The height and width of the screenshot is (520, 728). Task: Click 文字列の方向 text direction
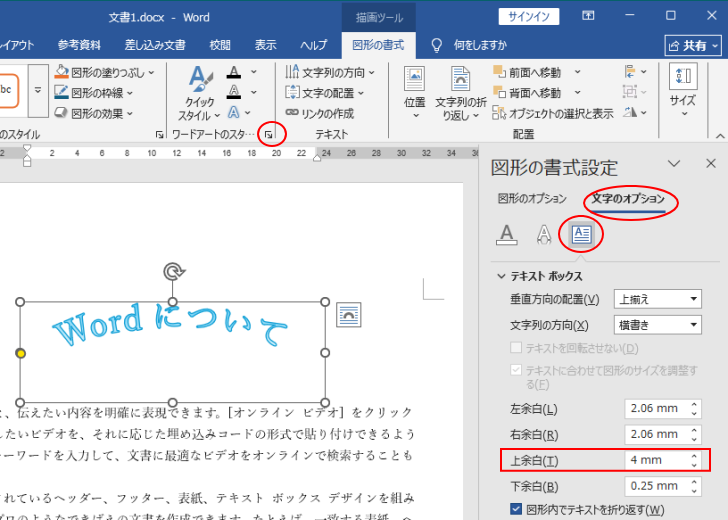click(330, 72)
